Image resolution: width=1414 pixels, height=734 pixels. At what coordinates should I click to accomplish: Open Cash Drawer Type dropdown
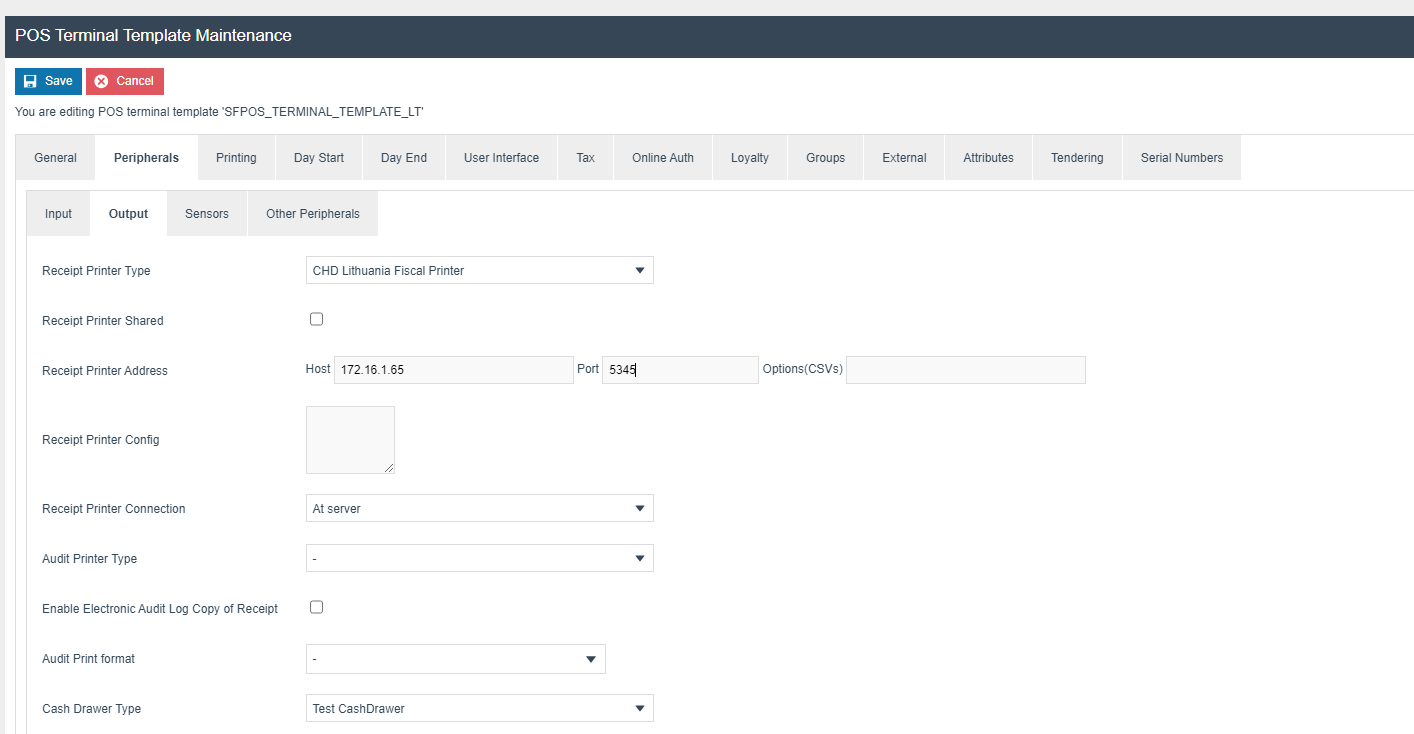(x=479, y=709)
